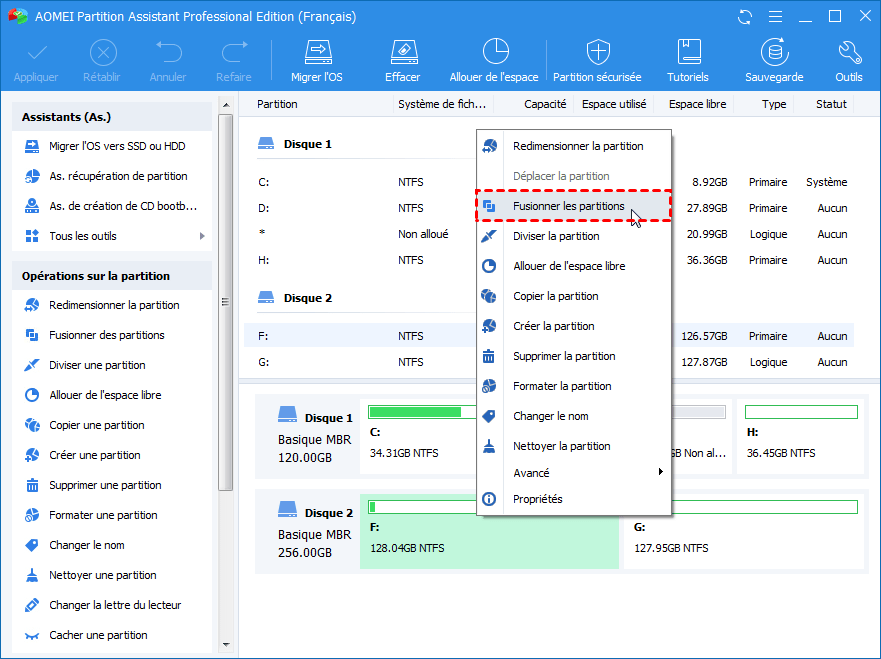
Task: Choose Allouer de l'espace libre in the context menu
Action: (574, 266)
